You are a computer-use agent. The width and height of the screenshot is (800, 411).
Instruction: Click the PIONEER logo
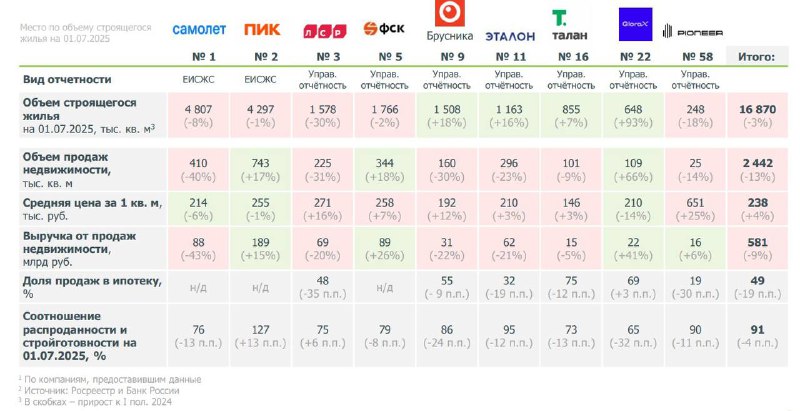[692, 32]
